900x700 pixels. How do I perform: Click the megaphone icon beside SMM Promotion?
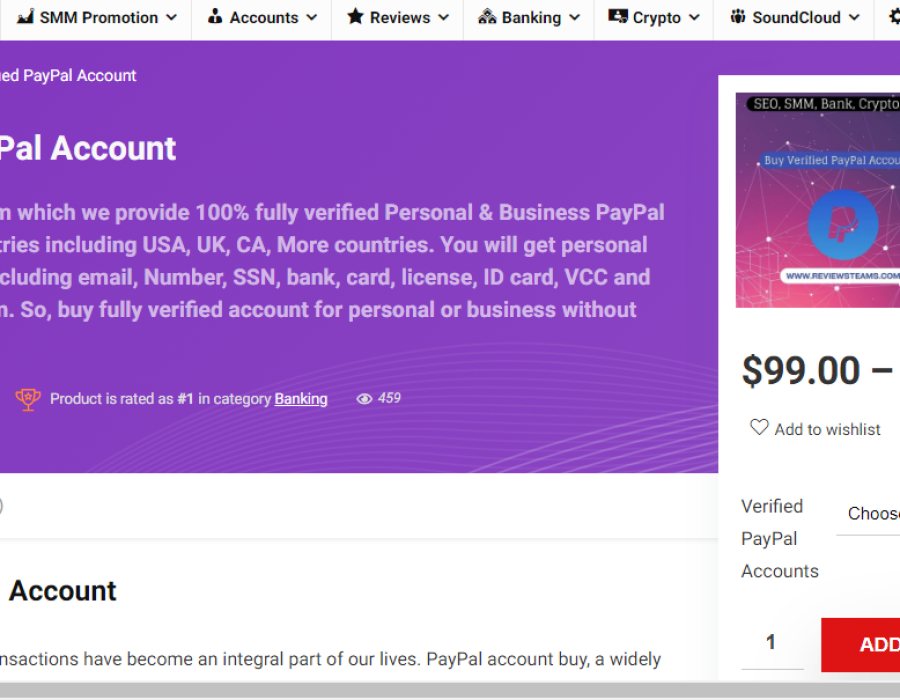click(x=25, y=17)
